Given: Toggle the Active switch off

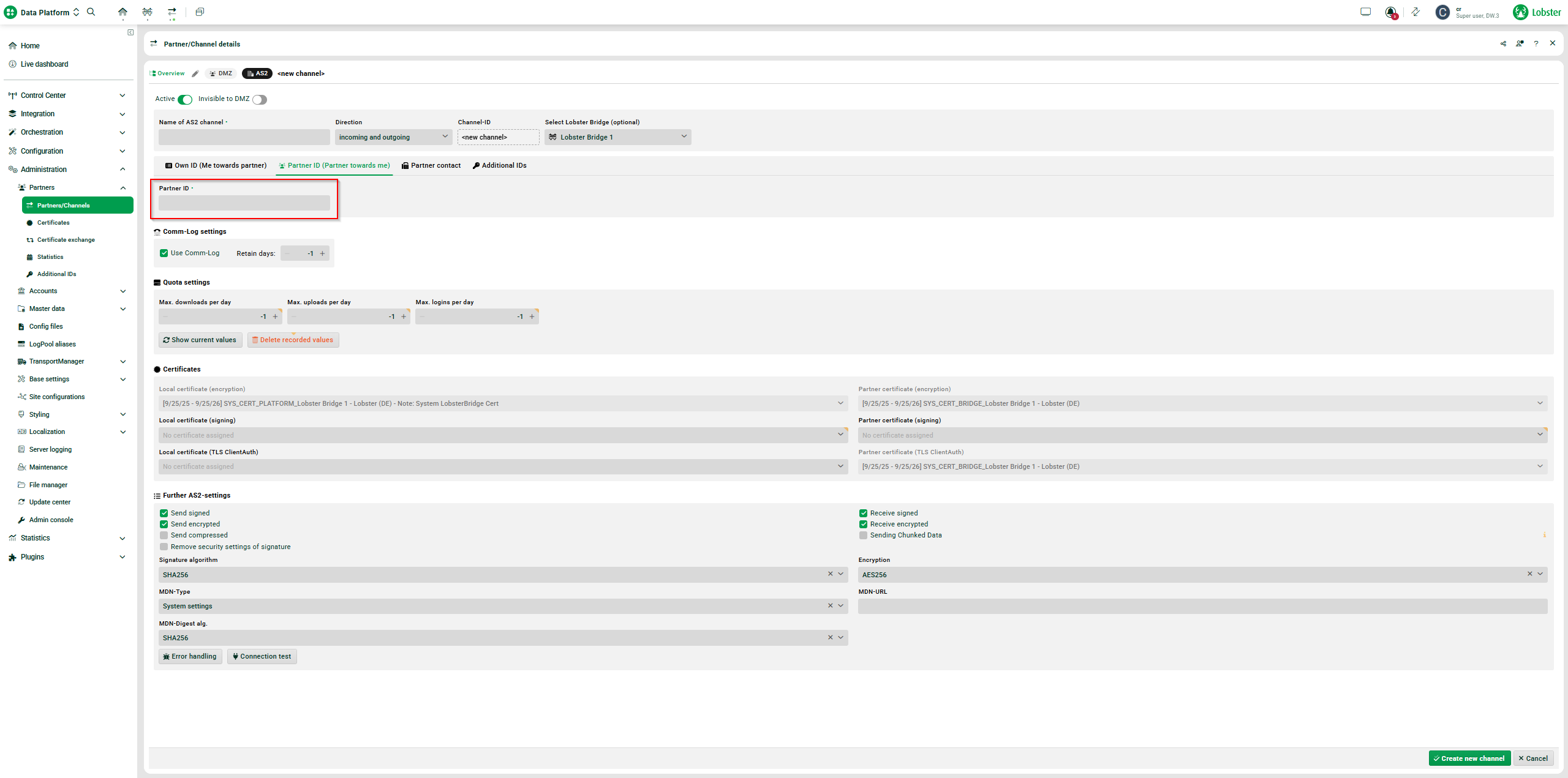Looking at the screenshot, I should pos(185,99).
